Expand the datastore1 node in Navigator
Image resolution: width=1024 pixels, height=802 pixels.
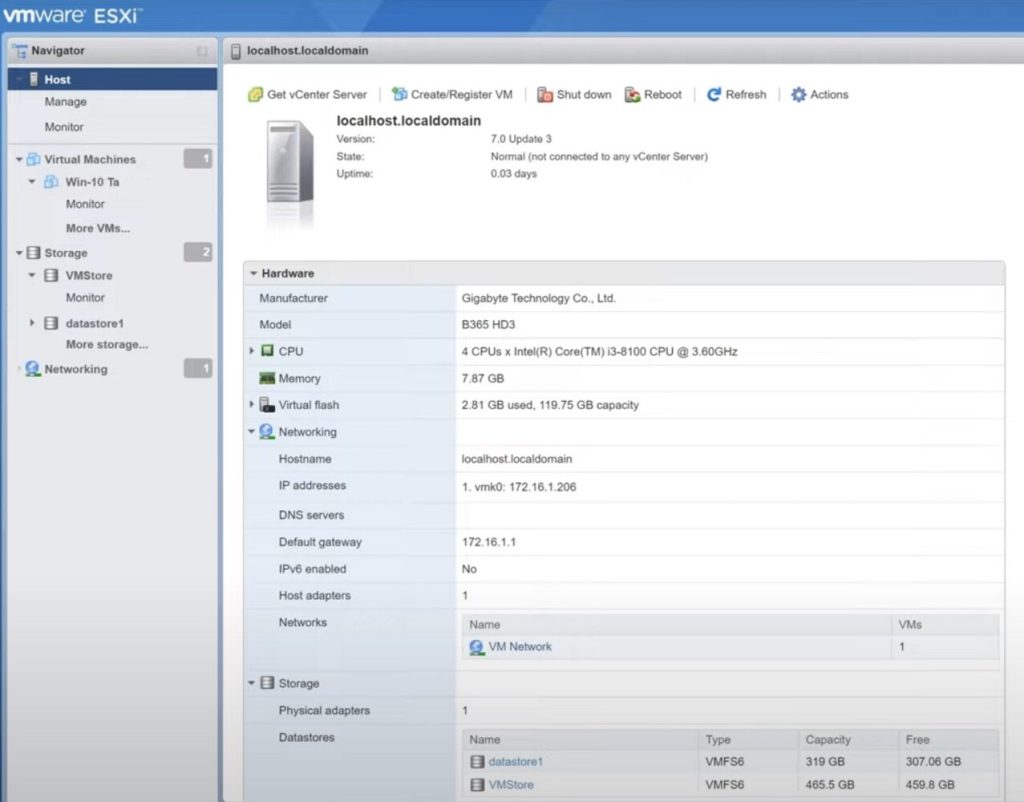[x=32, y=323]
